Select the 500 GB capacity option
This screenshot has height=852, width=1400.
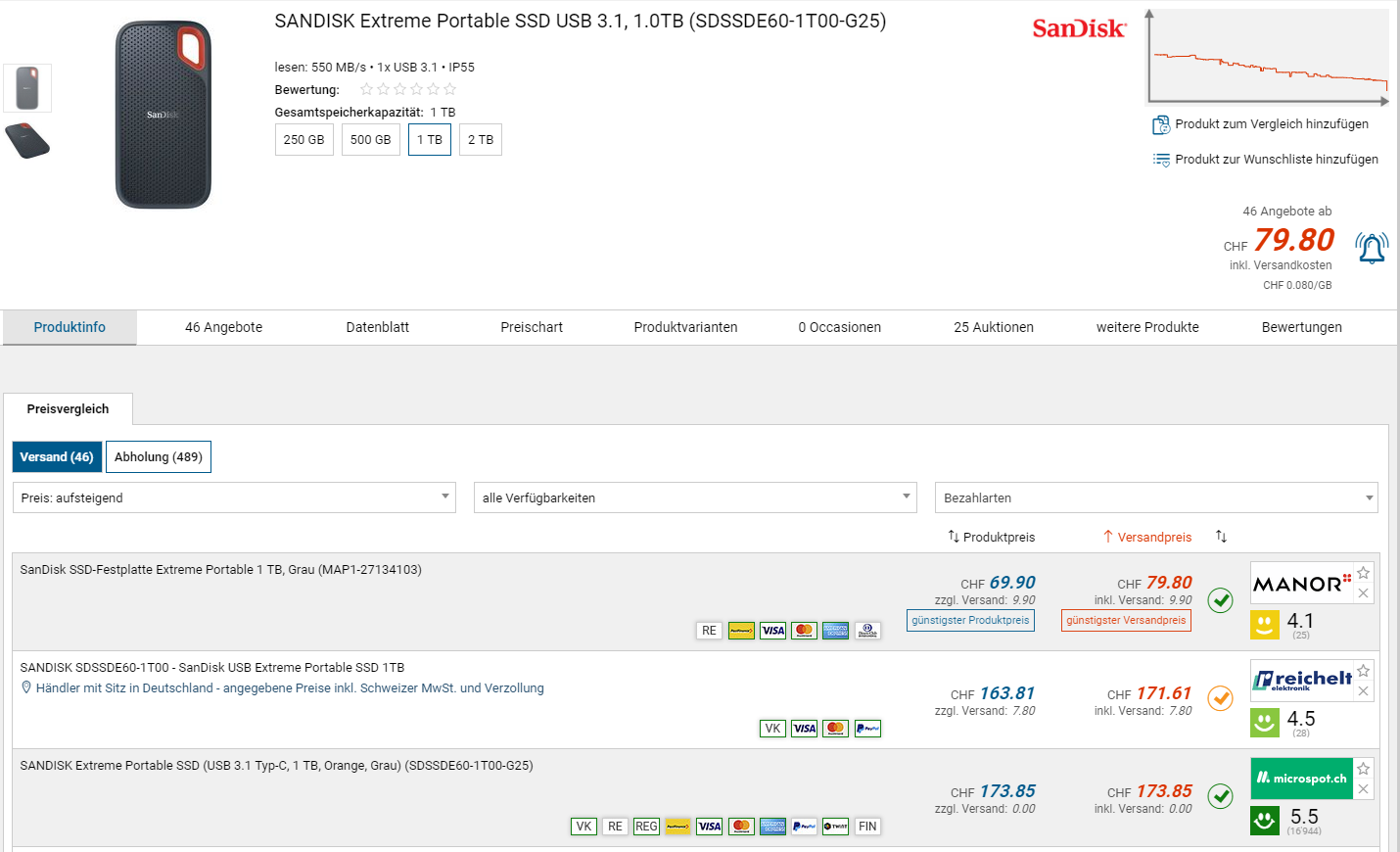pos(370,140)
